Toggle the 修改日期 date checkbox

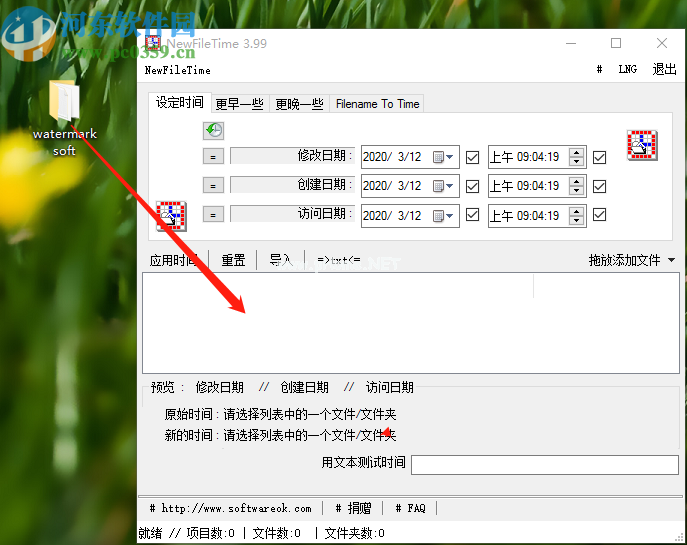coord(473,157)
